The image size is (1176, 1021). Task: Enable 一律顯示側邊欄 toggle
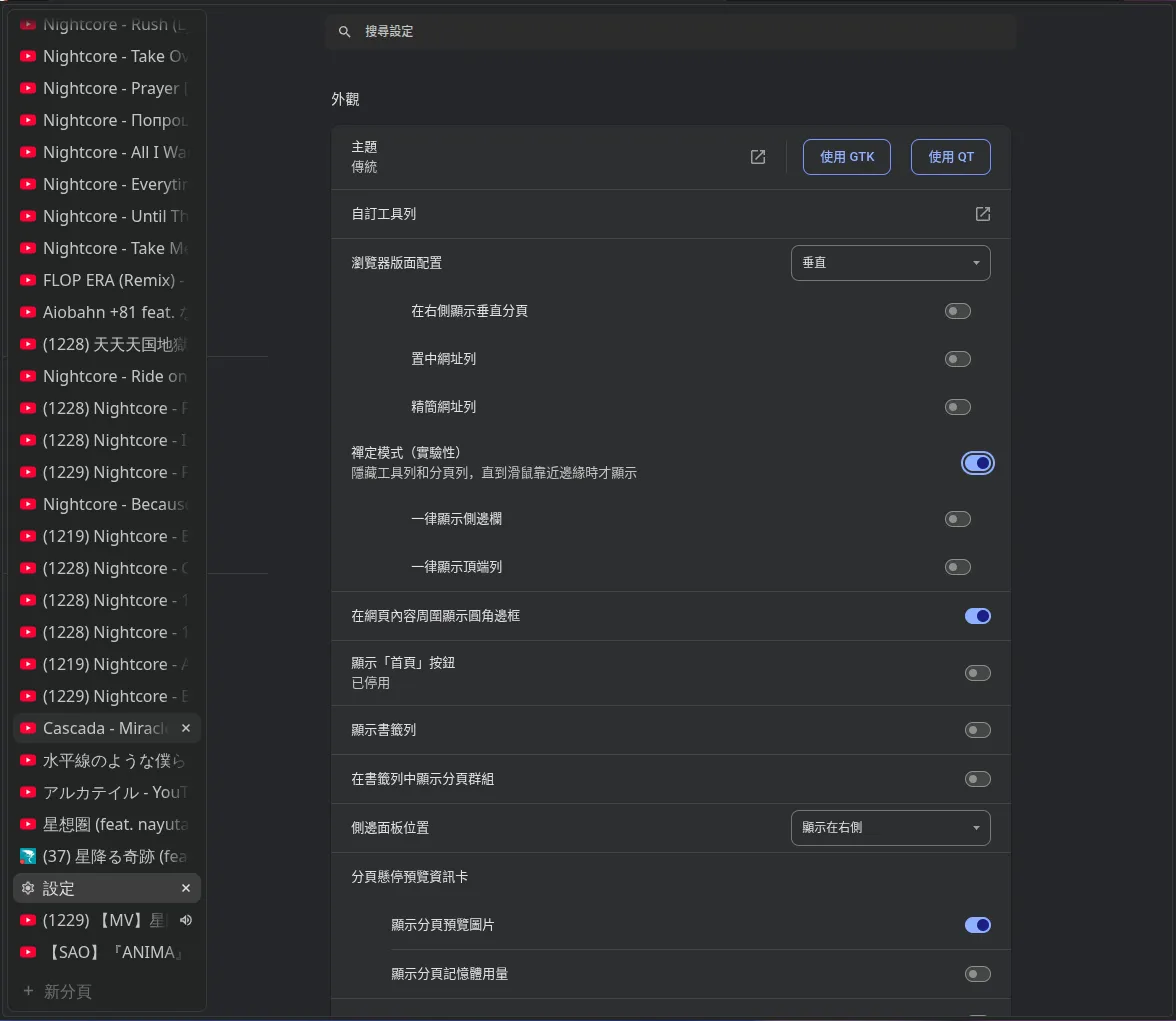click(x=958, y=519)
